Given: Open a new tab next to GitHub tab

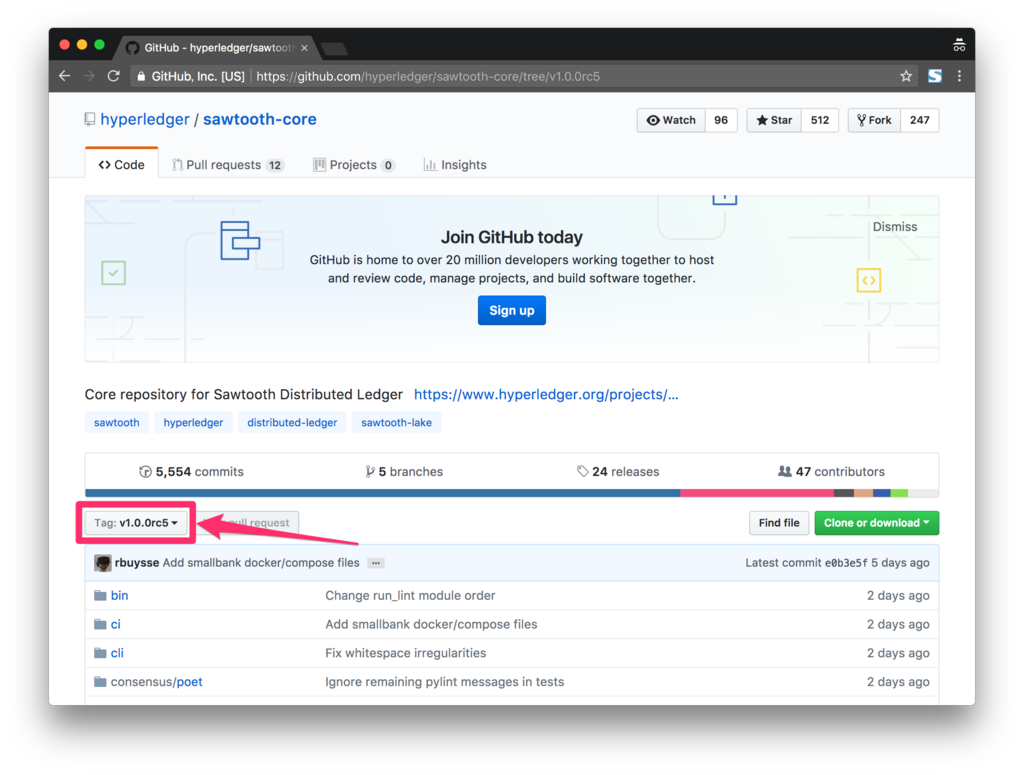Looking at the screenshot, I should tap(334, 49).
